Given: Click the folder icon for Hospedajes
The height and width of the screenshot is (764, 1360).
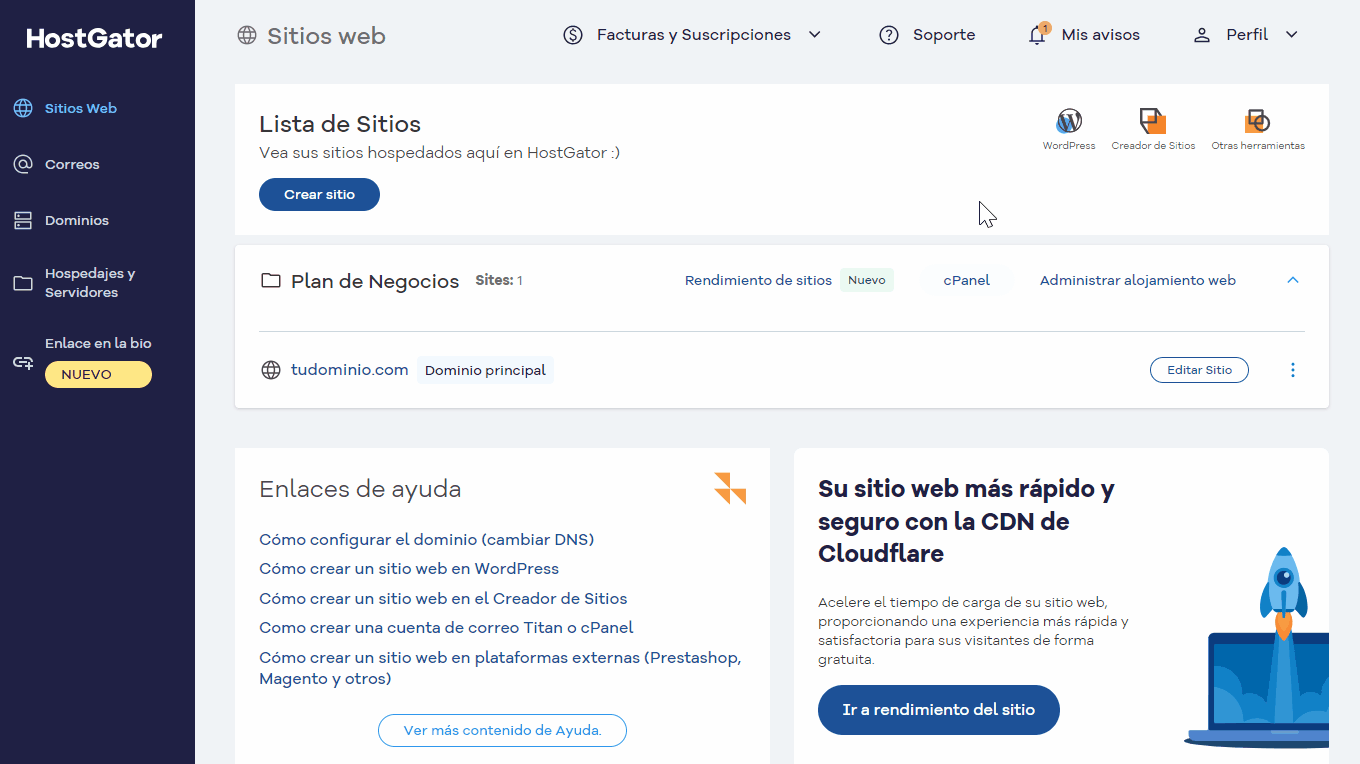Looking at the screenshot, I should [23, 283].
